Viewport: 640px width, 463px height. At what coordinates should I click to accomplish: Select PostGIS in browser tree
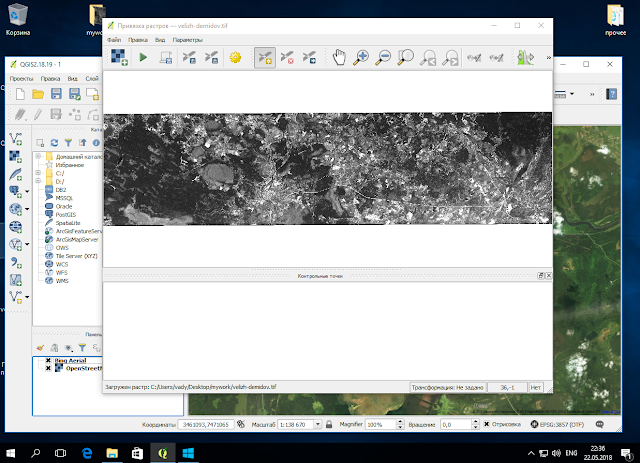[66, 214]
